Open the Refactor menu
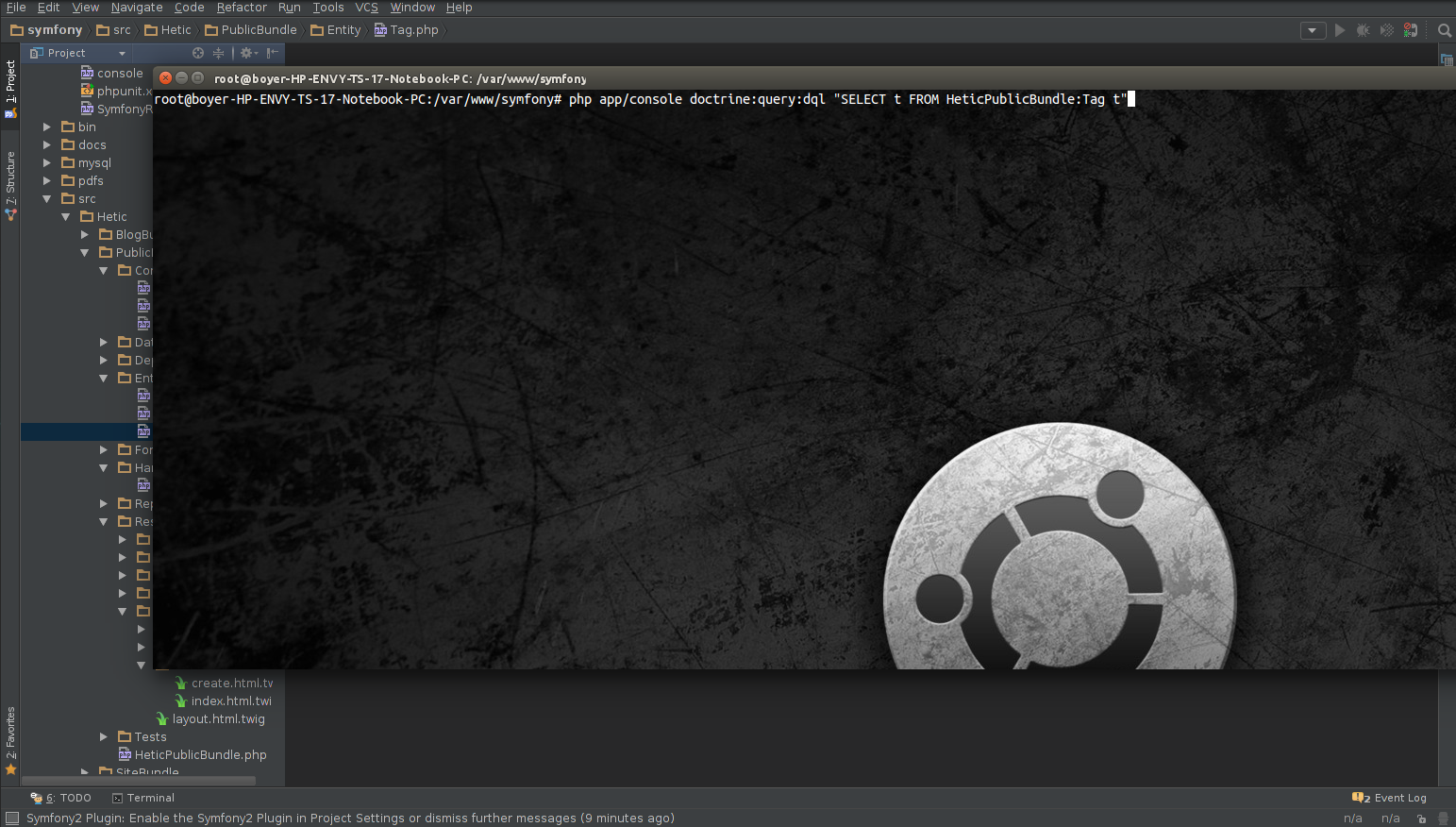The width and height of the screenshot is (1456, 827). tap(242, 8)
